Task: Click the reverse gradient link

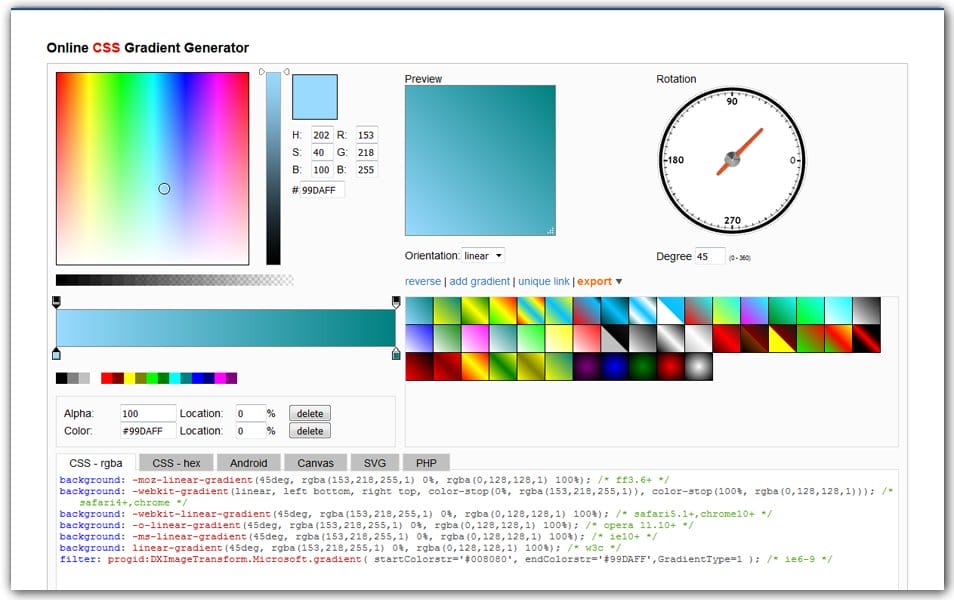Action: point(422,282)
